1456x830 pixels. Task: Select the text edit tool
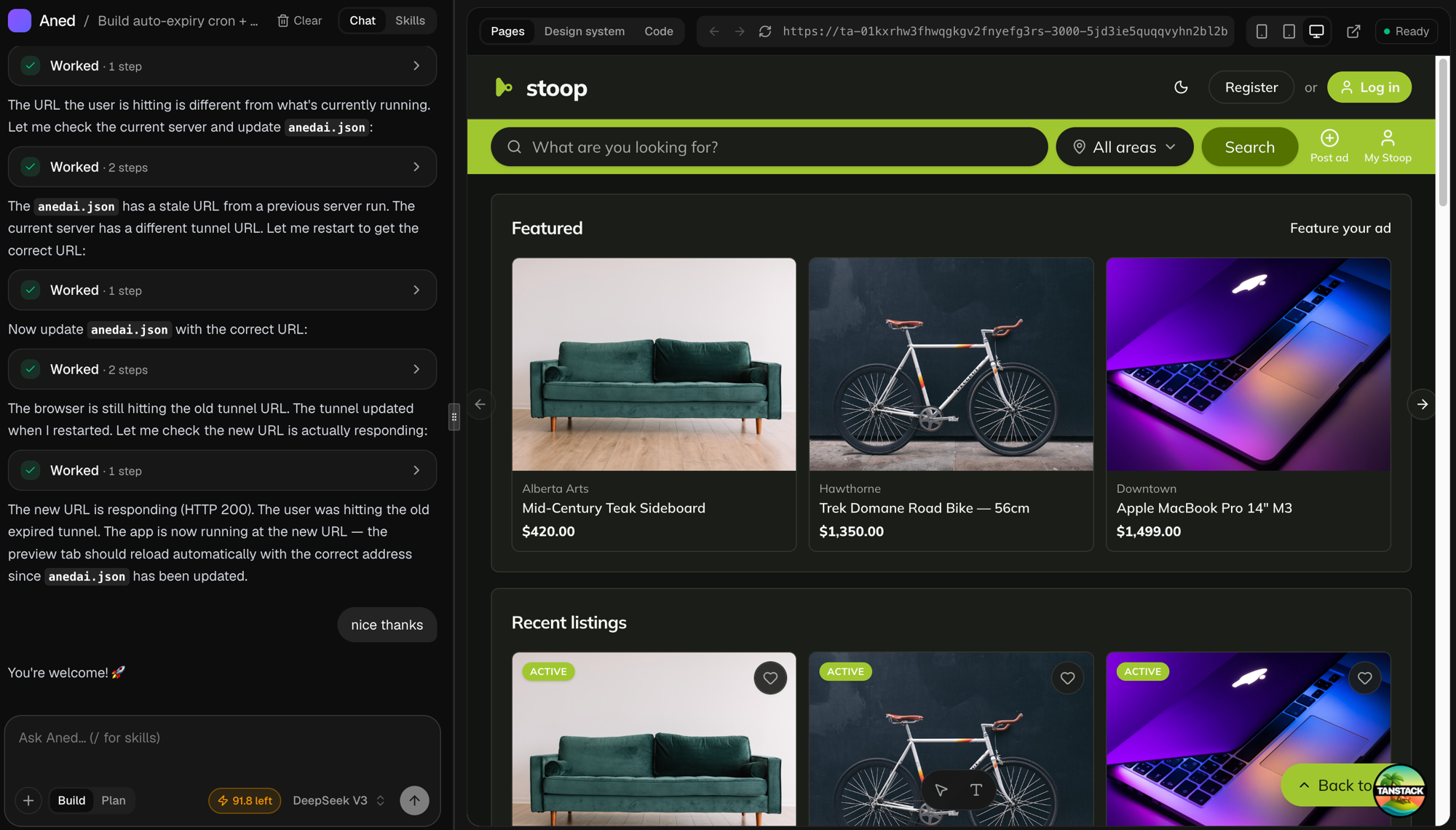(976, 790)
